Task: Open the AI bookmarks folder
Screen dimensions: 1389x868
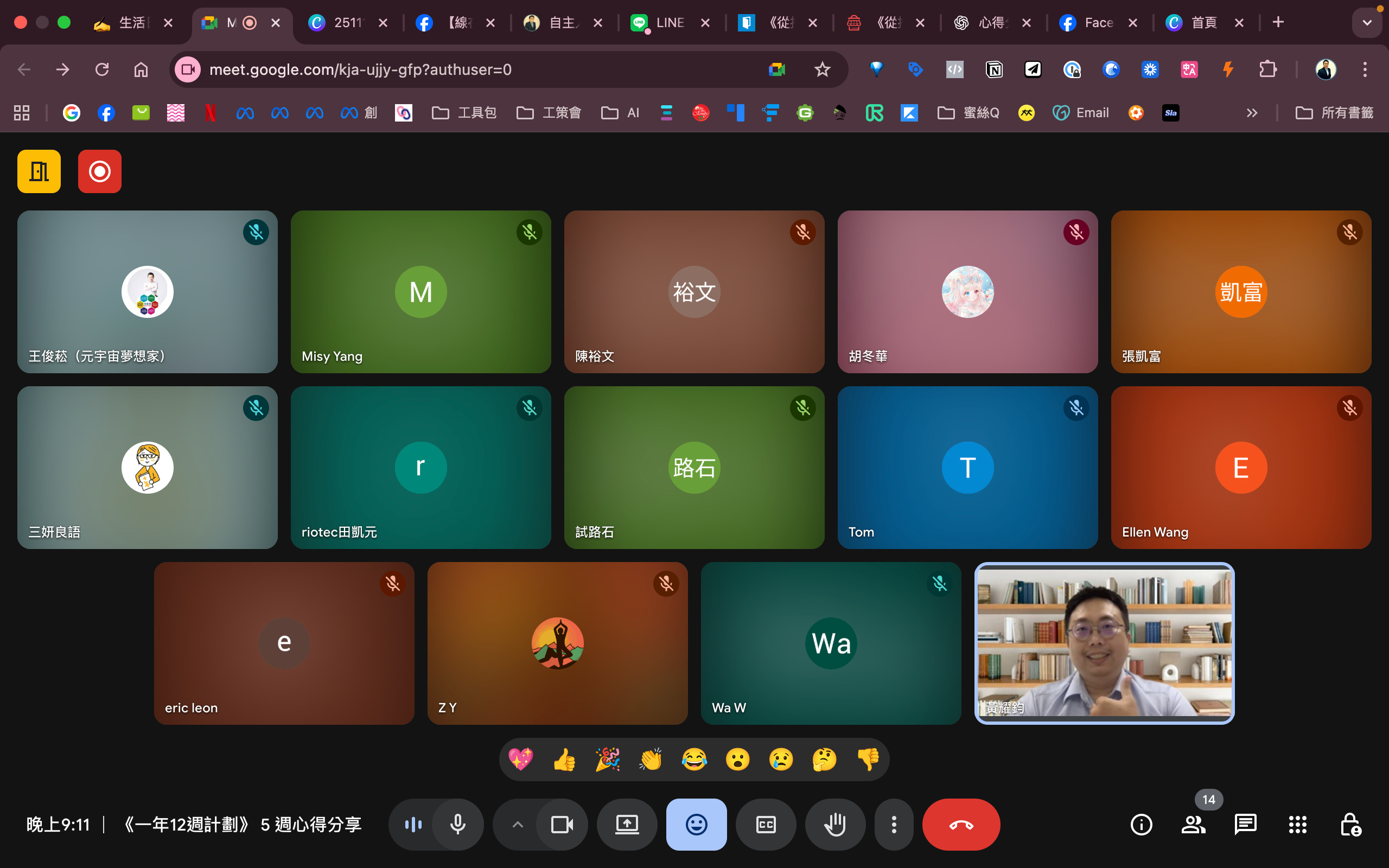Action: pos(620,113)
